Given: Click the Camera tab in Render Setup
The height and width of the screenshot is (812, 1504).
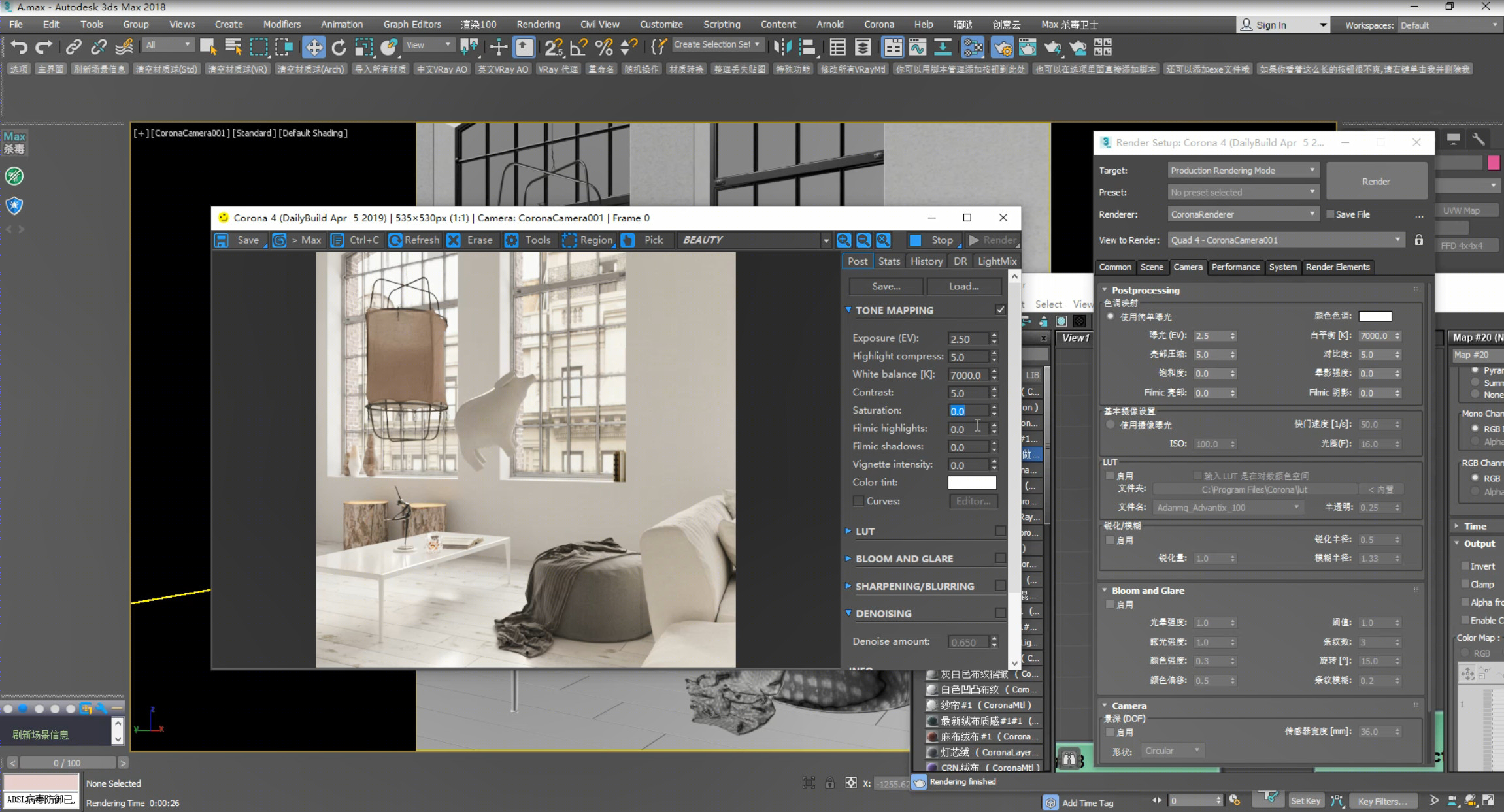Looking at the screenshot, I should [x=1187, y=267].
